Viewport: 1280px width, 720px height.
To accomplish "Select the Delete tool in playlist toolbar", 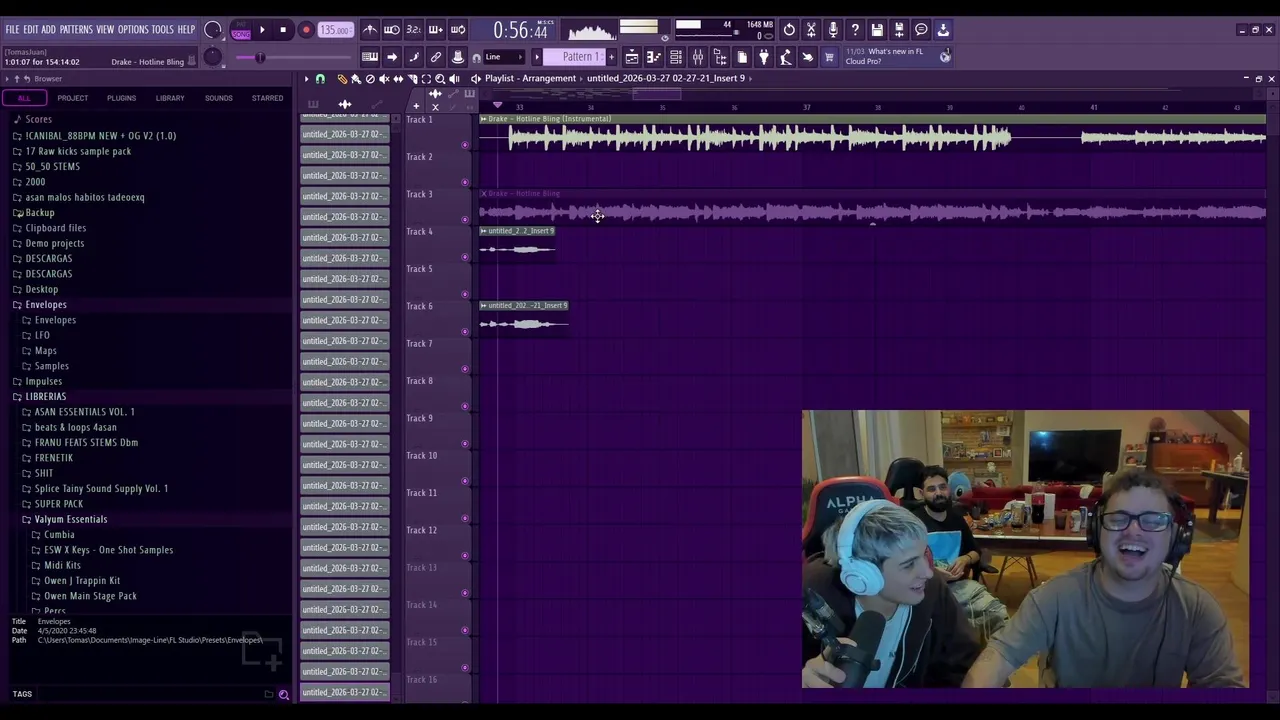I will click(x=370, y=79).
